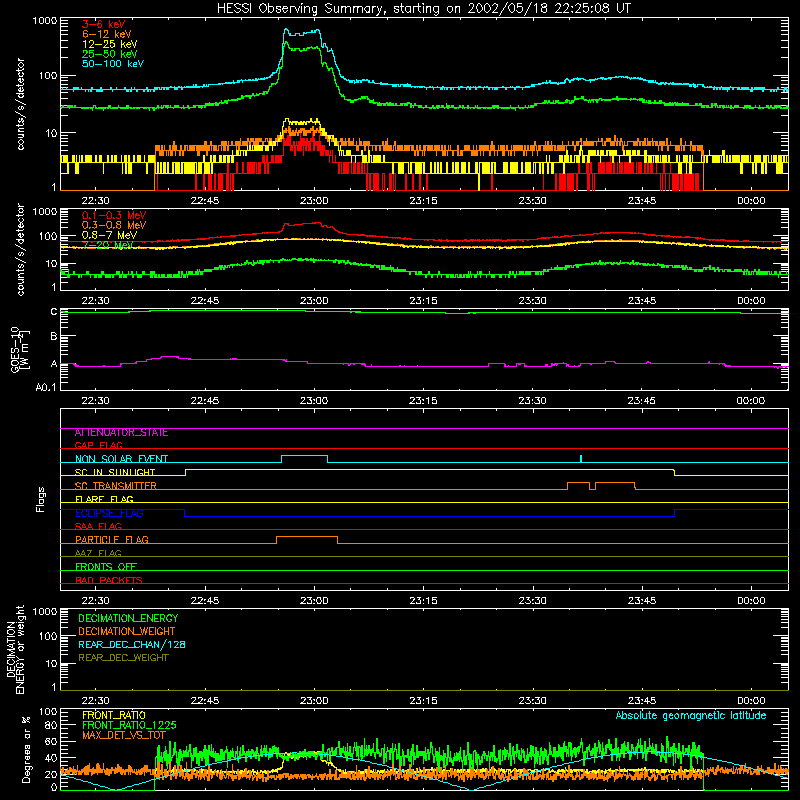Select SC_TRANSMITTER flag label

click(115, 486)
